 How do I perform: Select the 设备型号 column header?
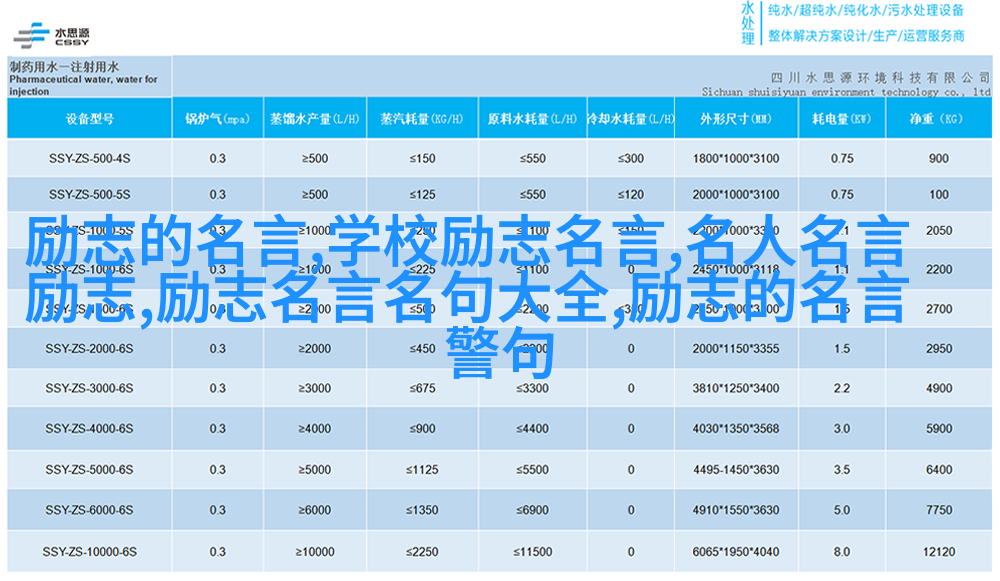coord(89,119)
